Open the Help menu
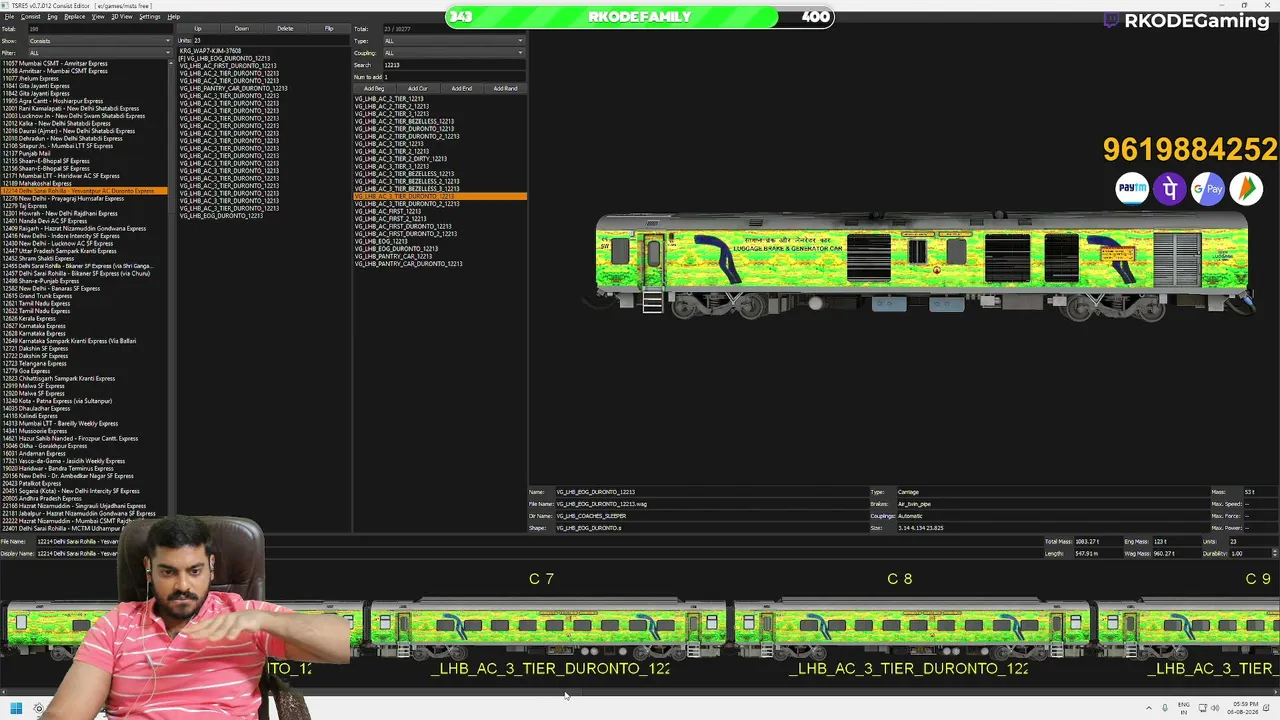Screen dimensions: 1280x720 click(173, 17)
